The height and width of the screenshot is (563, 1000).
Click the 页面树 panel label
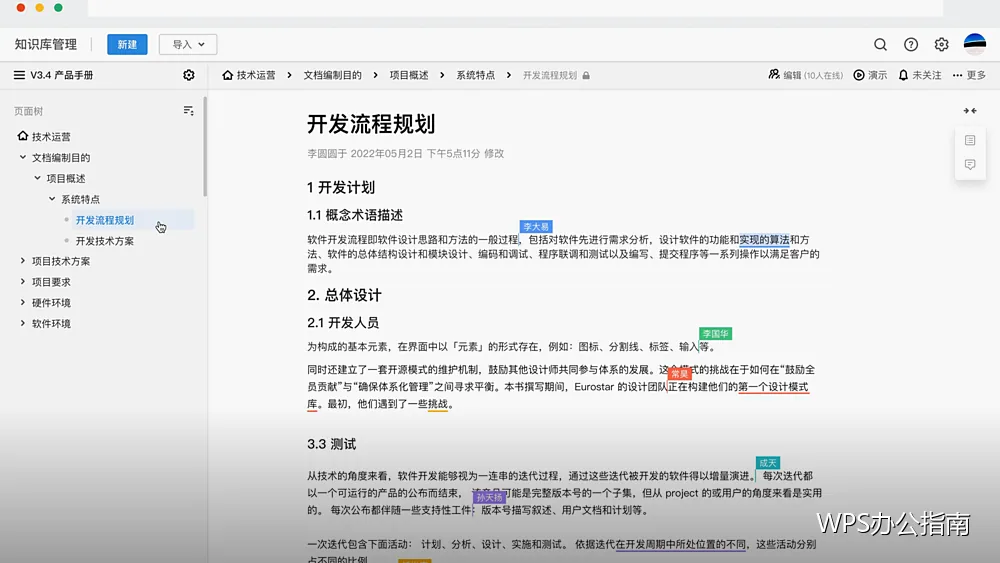28,111
